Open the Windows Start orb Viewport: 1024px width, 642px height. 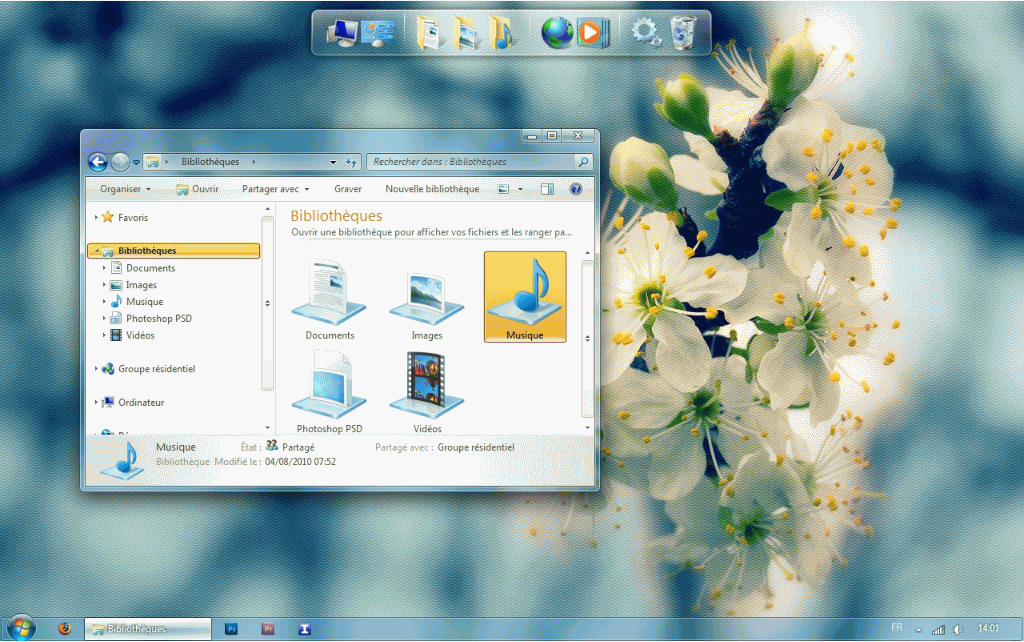click(x=20, y=628)
